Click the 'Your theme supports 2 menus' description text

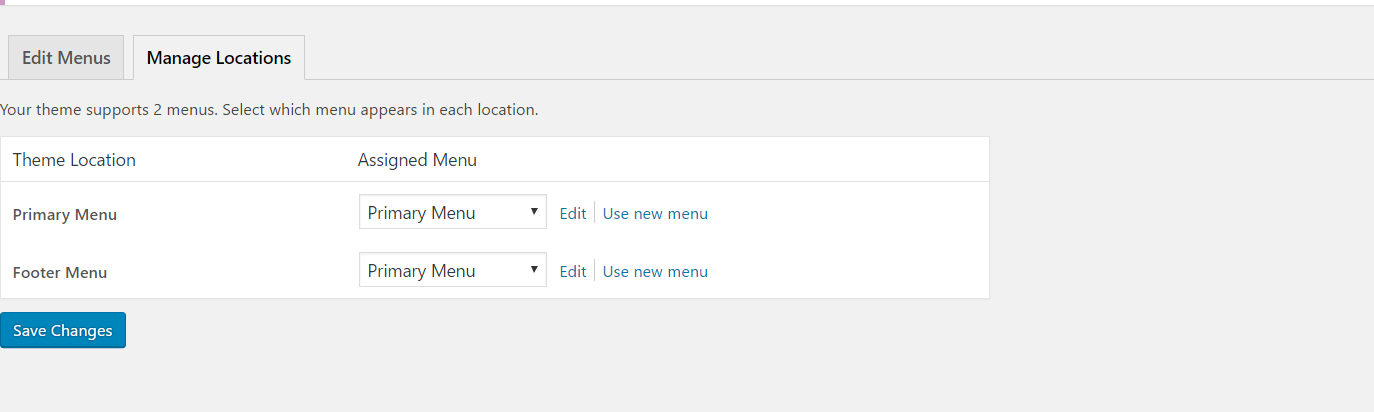point(269,110)
